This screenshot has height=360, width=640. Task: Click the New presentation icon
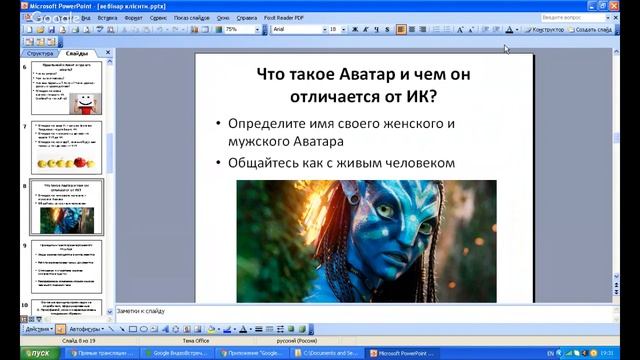pyautogui.click(x=29, y=29)
